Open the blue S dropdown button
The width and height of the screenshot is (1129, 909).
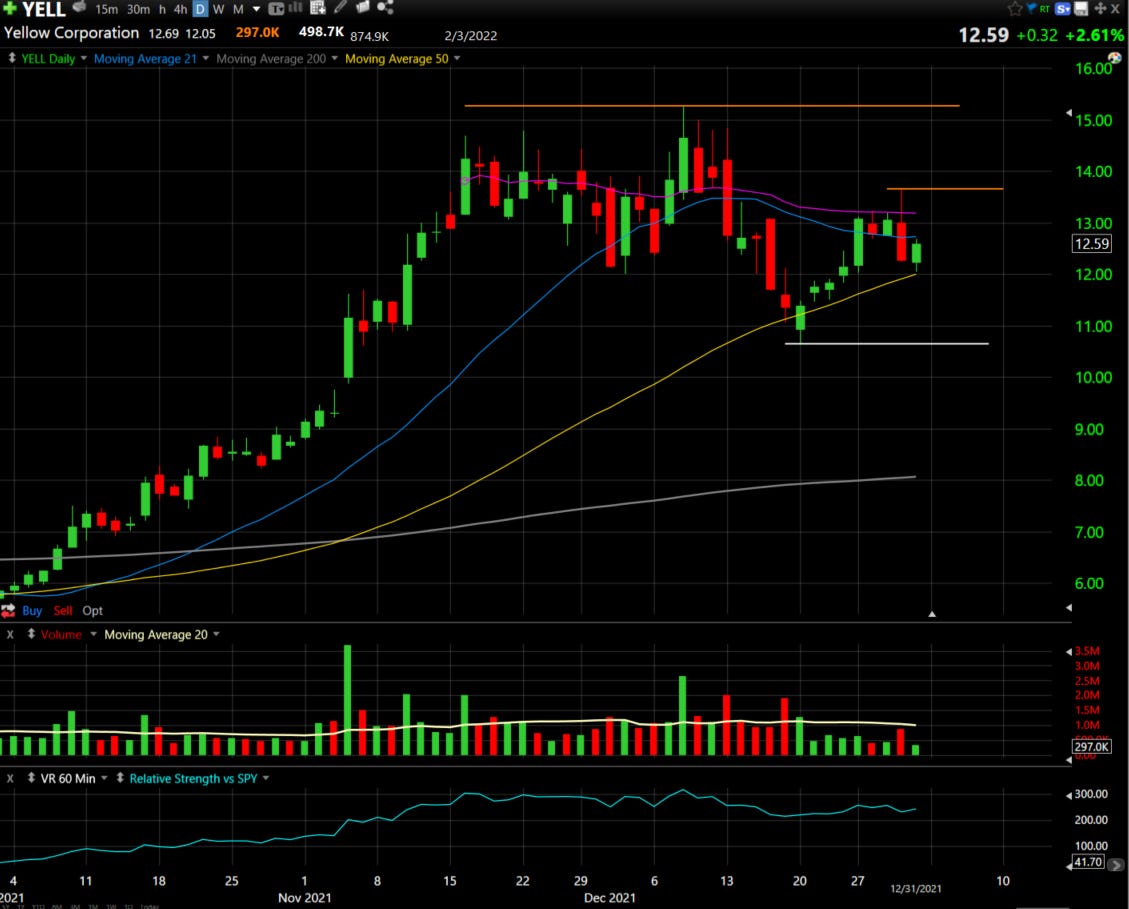[1063, 9]
